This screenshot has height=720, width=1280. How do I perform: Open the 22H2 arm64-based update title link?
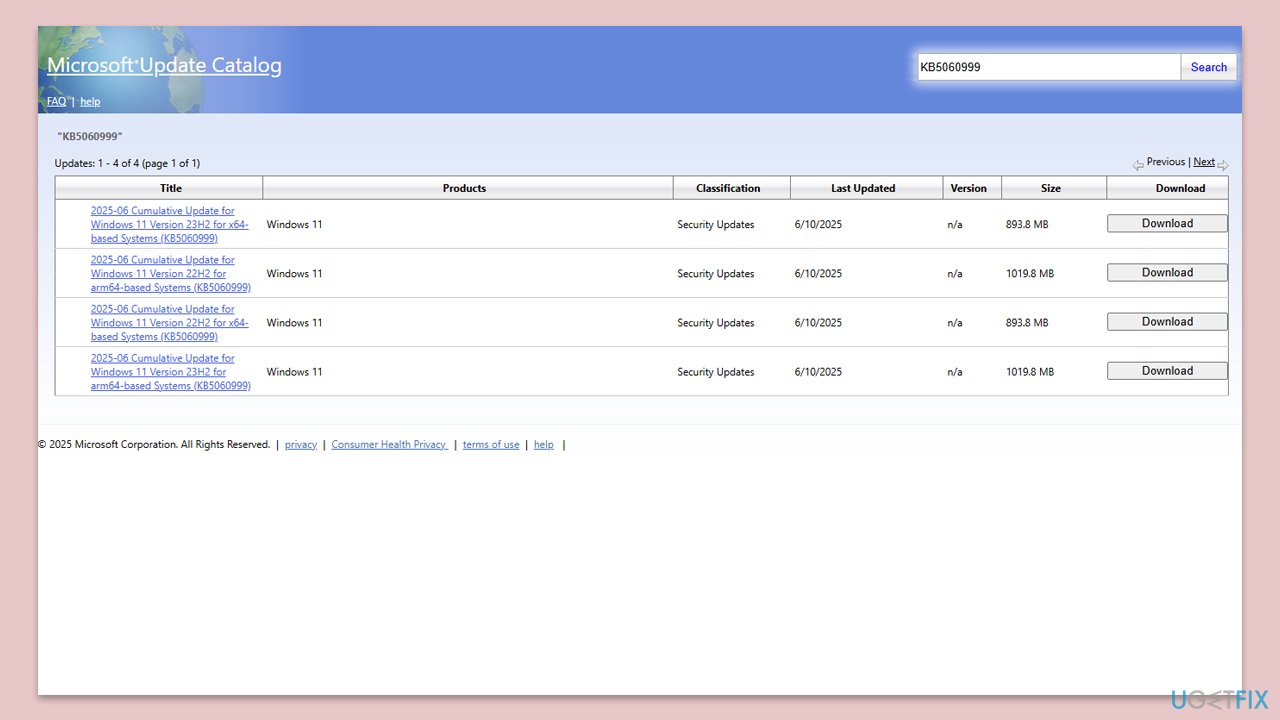pos(170,273)
